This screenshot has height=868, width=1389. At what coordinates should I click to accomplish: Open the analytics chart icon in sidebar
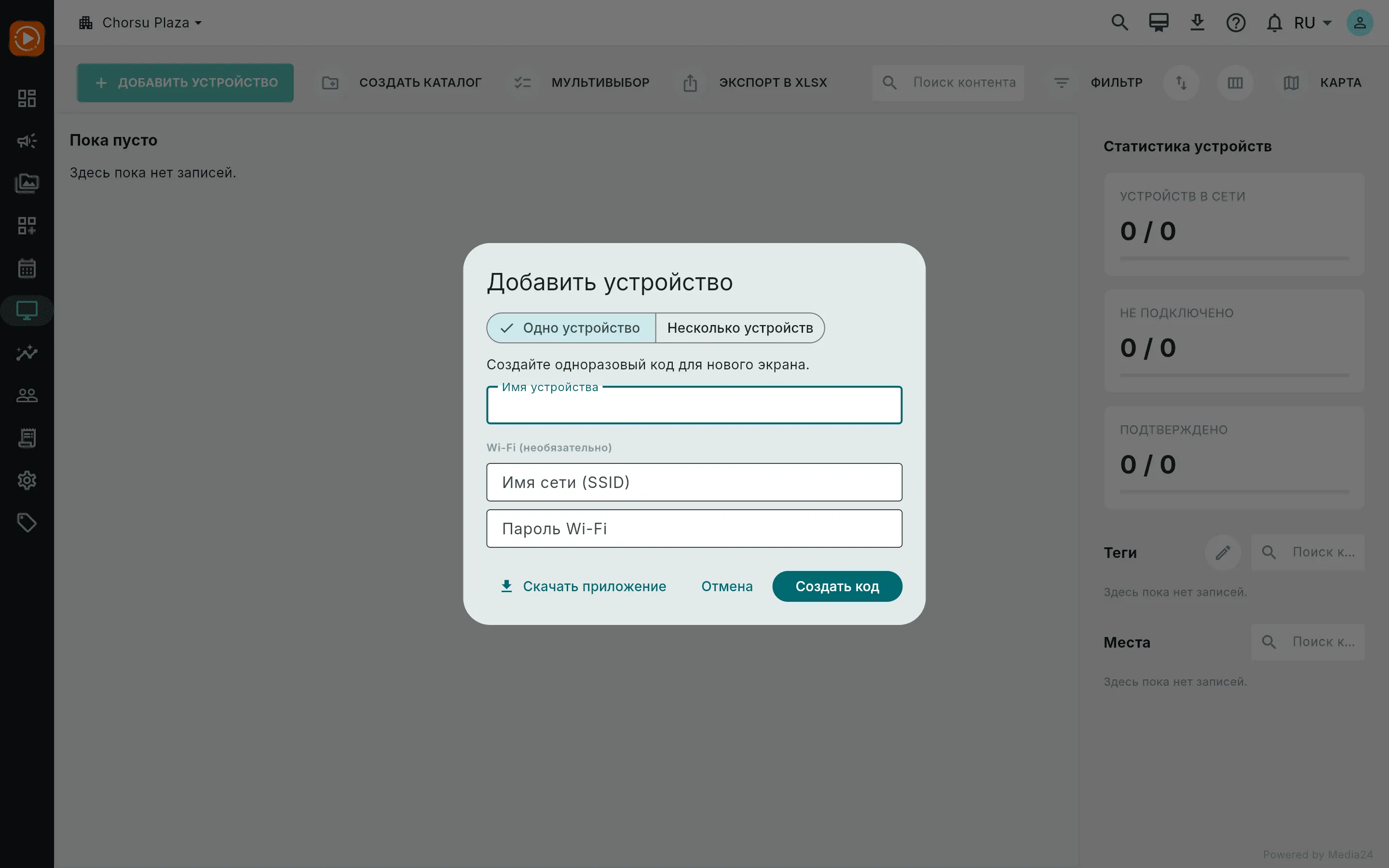[27, 353]
